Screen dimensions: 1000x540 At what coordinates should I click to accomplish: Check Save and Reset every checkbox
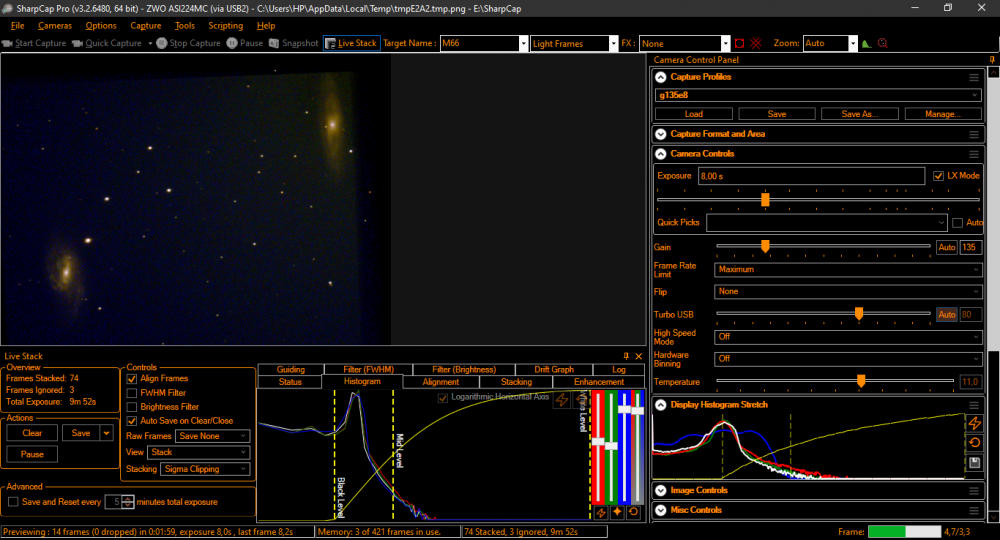pyautogui.click(x=13, y=502)
